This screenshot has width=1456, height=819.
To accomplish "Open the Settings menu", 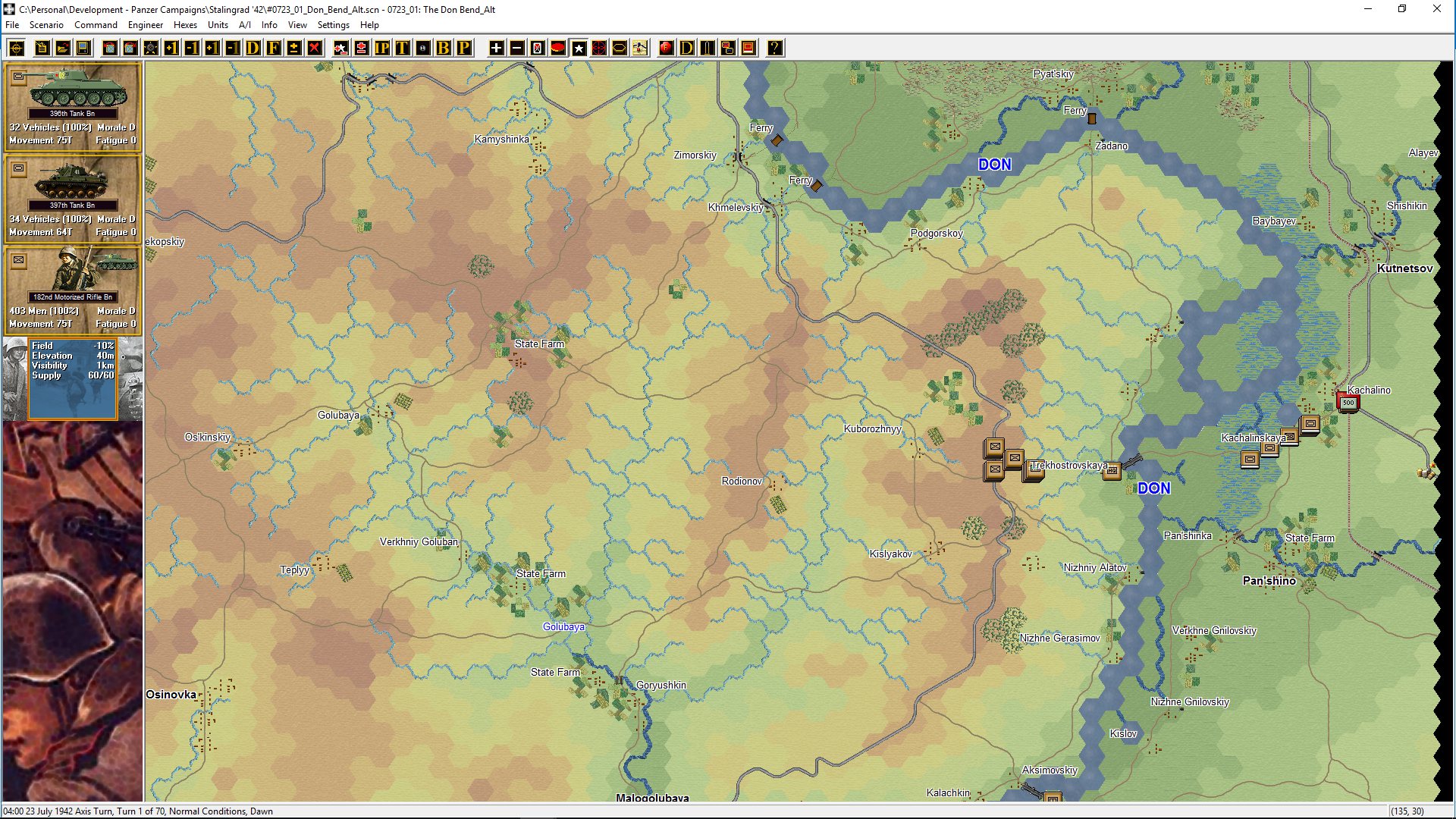I will 333,25.
